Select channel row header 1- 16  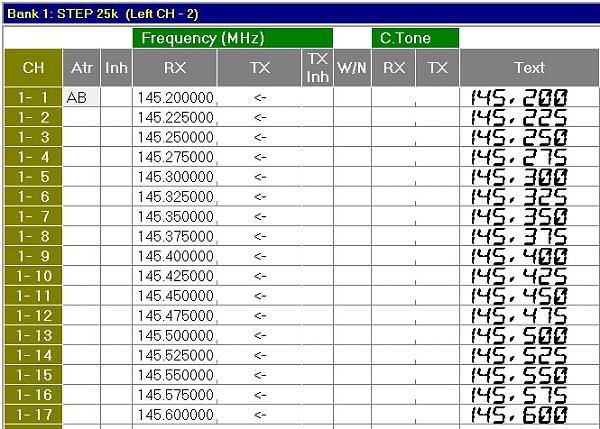[33, 395]
